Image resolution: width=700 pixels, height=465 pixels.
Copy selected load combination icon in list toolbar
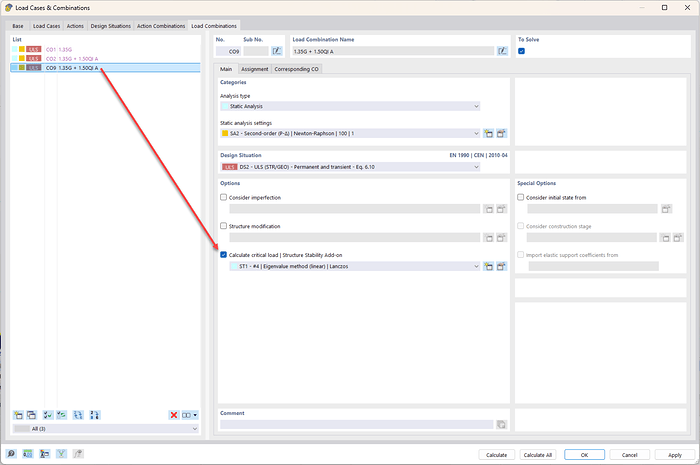31,415
